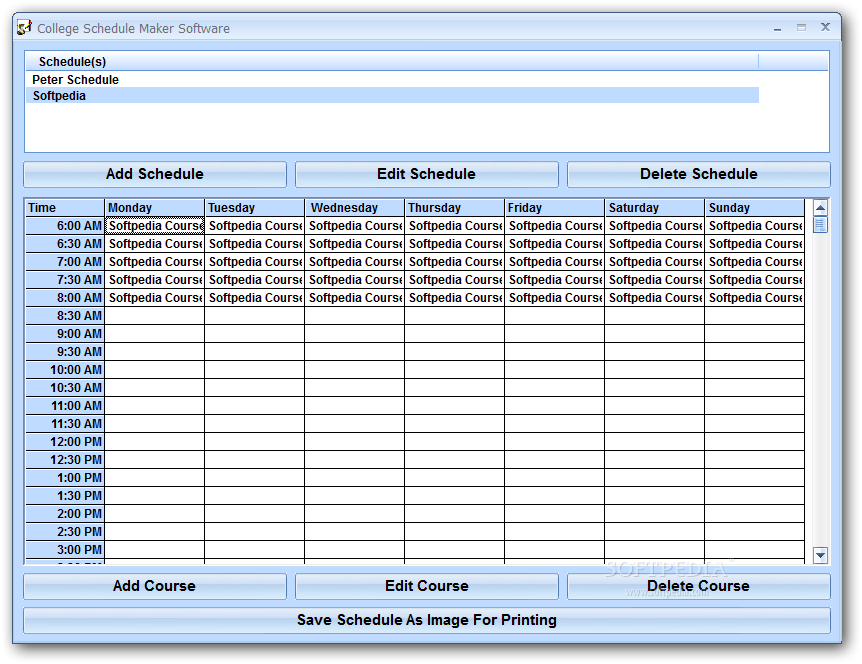Viewport: 862px width, 664px height.
Task: Click the Saturday column header
Action: click(x=655, y=208)
